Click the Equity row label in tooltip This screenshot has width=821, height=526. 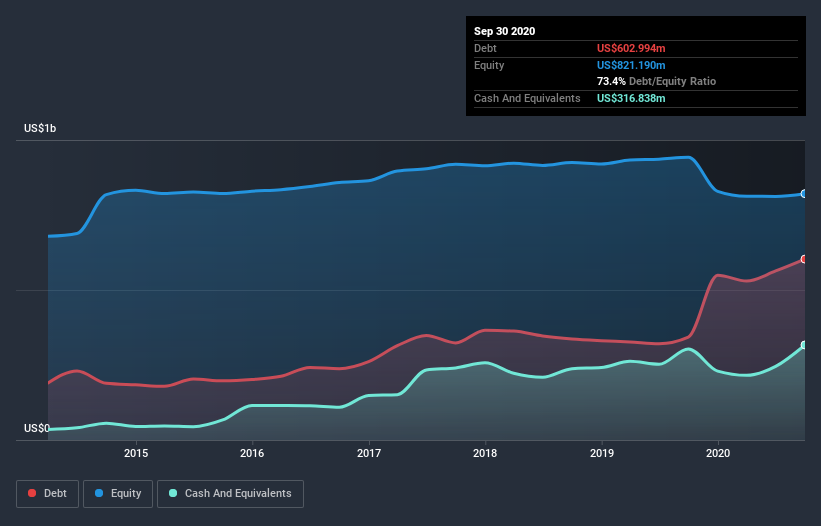pos(489,65)
